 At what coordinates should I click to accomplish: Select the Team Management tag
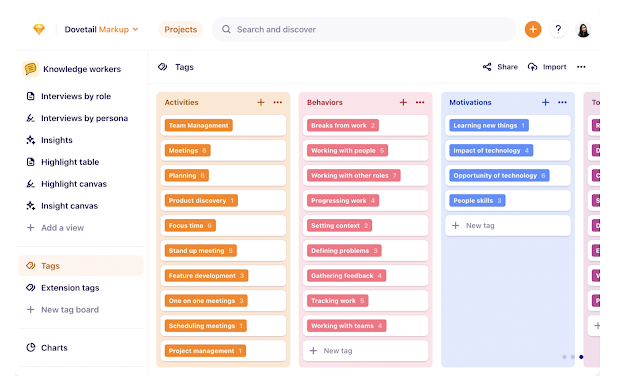[198, 125]
